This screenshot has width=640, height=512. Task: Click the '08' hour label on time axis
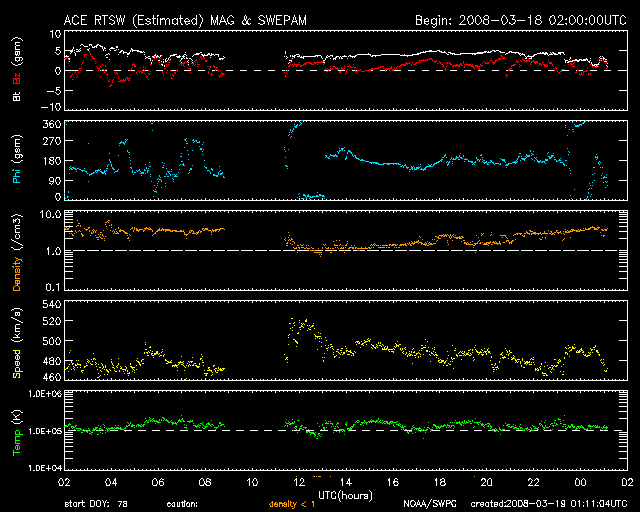tap(205, 482)
